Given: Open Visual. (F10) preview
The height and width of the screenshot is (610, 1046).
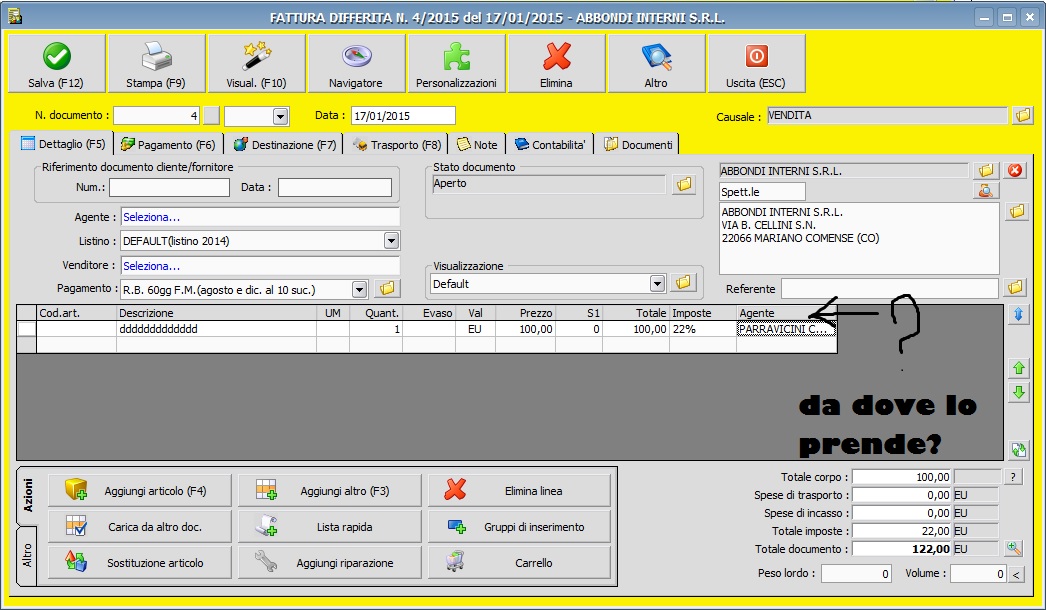Looking at the screenshot, I should coord(256,63).
